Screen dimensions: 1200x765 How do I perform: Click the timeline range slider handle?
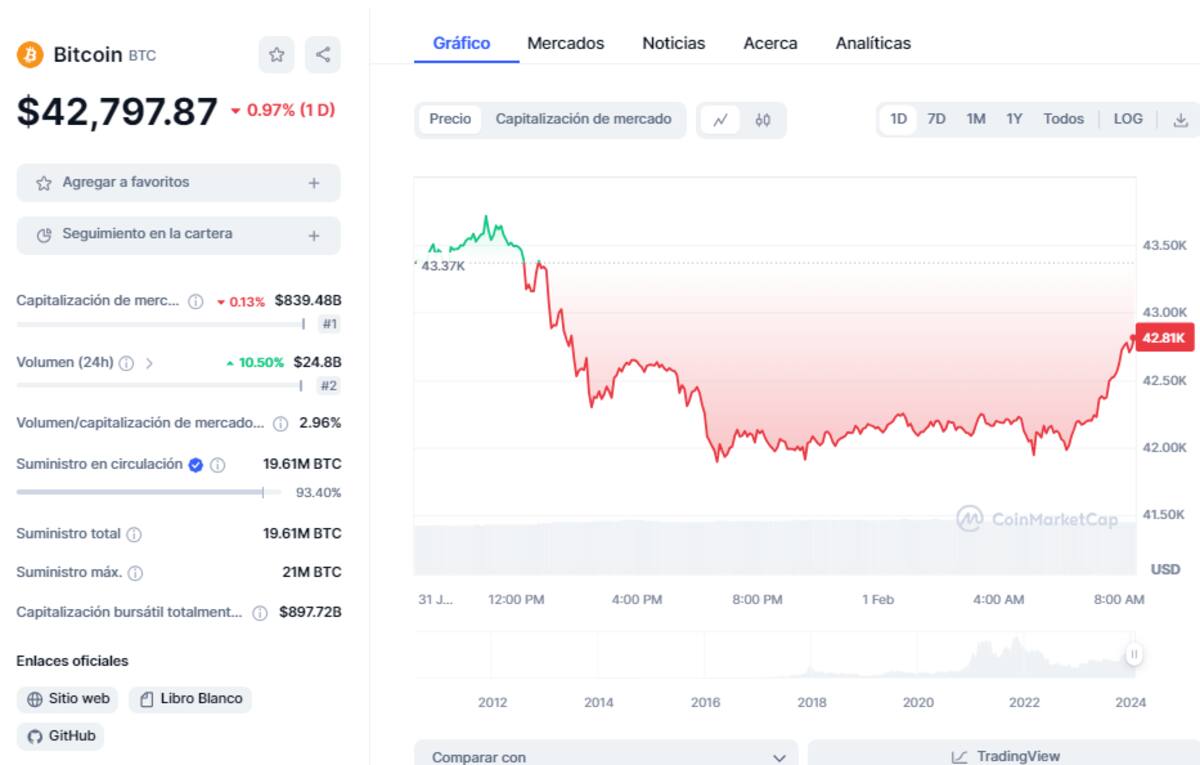[1134, 654]
